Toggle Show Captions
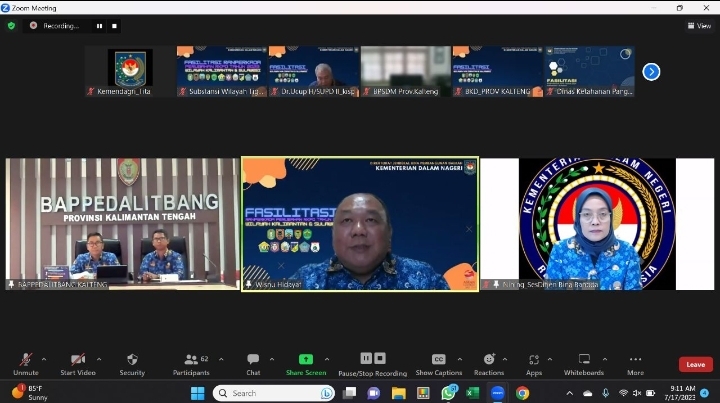 pyautogui.click(x=439, y=360)
